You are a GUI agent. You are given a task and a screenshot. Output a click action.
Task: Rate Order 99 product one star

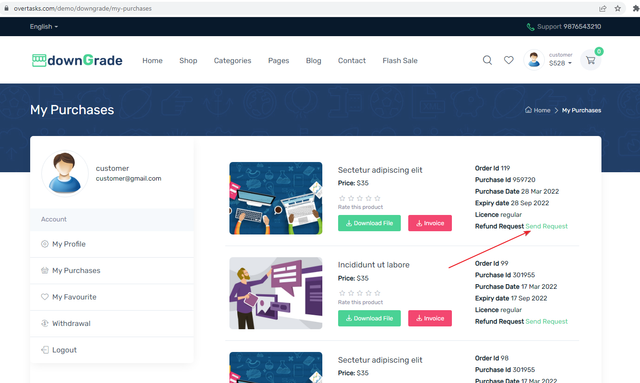pyautogui.click(x=342, y=293)
